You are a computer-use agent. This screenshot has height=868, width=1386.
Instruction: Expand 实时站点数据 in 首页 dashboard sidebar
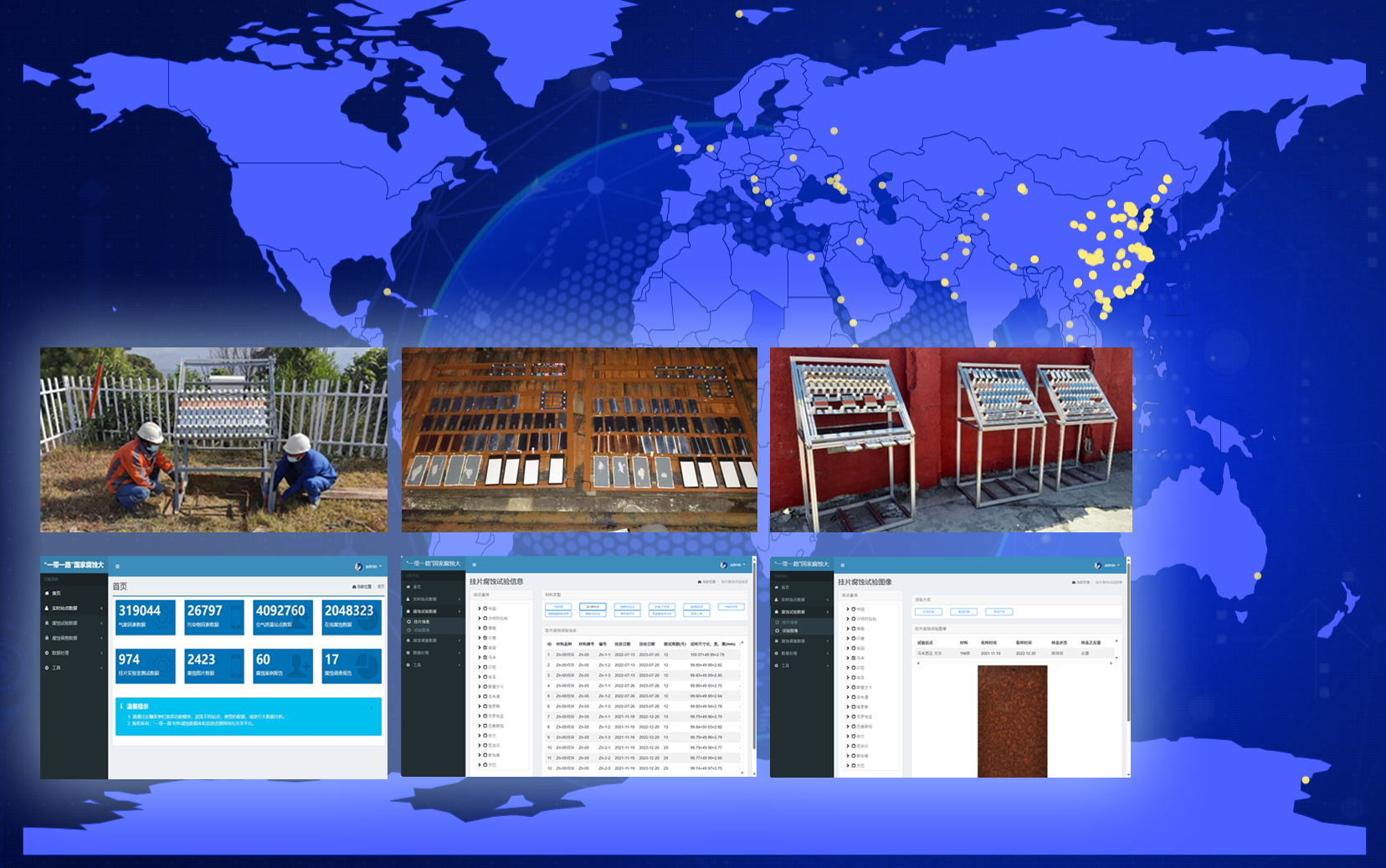[74, 608]
